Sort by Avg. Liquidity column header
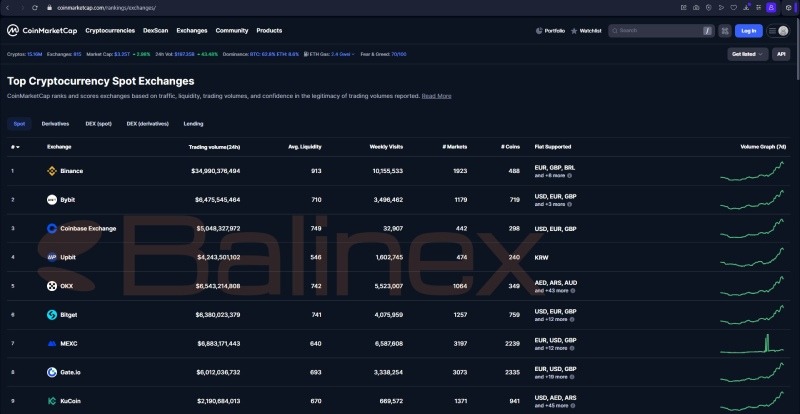Image resolution: width=800 pixels, height=414 pixels. pyautogui.click(x=305, y=147)
